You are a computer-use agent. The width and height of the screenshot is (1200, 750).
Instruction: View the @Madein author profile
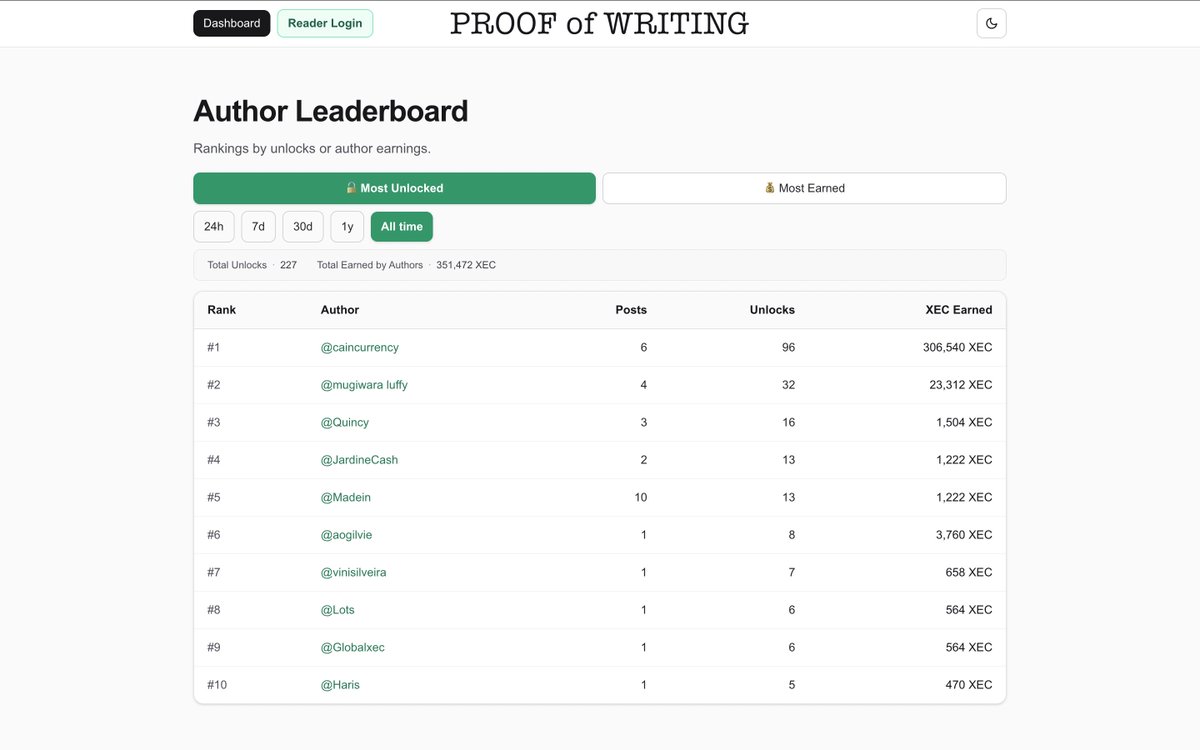[x=346, y=497]
